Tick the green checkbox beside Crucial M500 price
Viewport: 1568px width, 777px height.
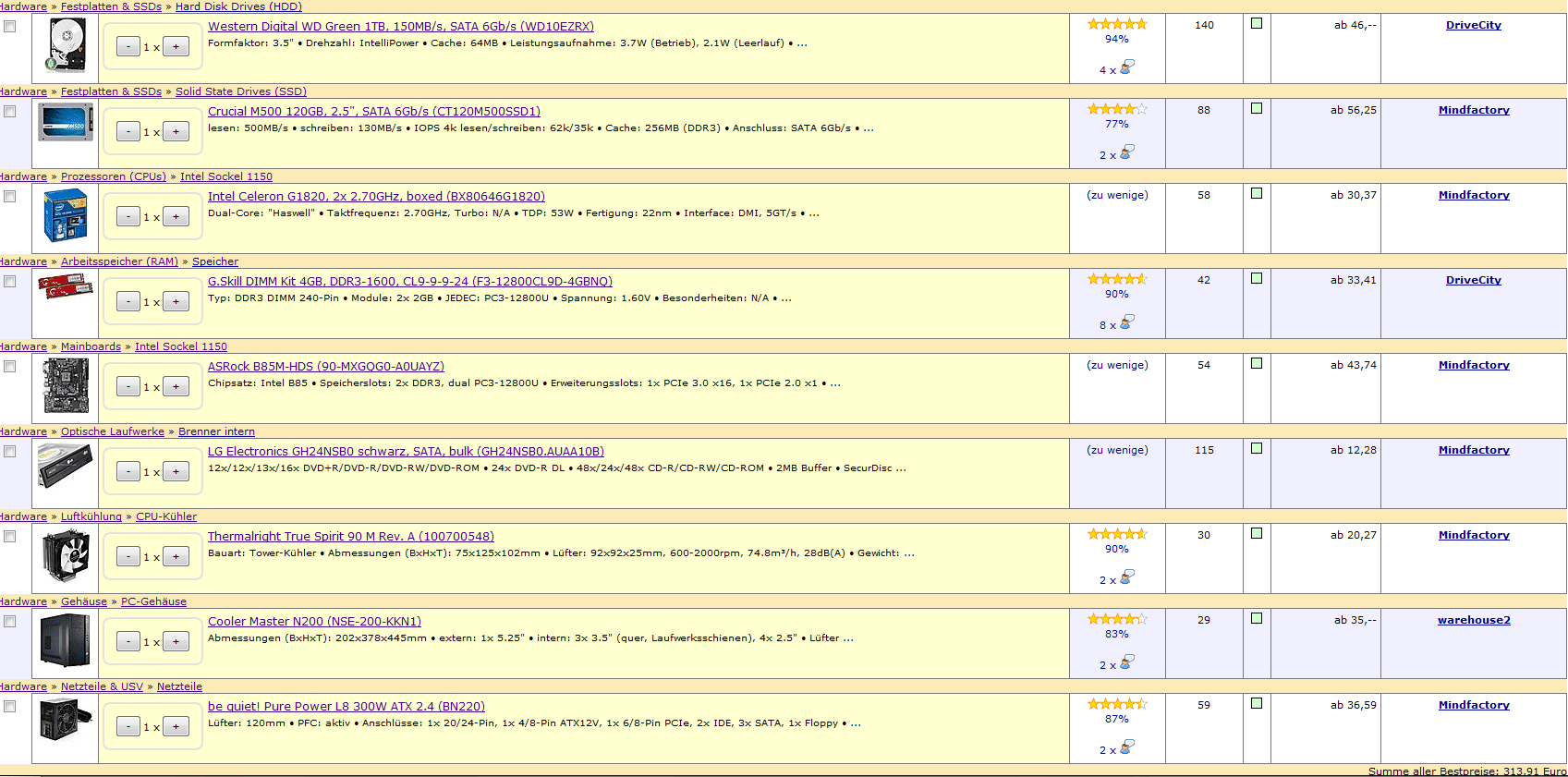(x=1257, y=108)
